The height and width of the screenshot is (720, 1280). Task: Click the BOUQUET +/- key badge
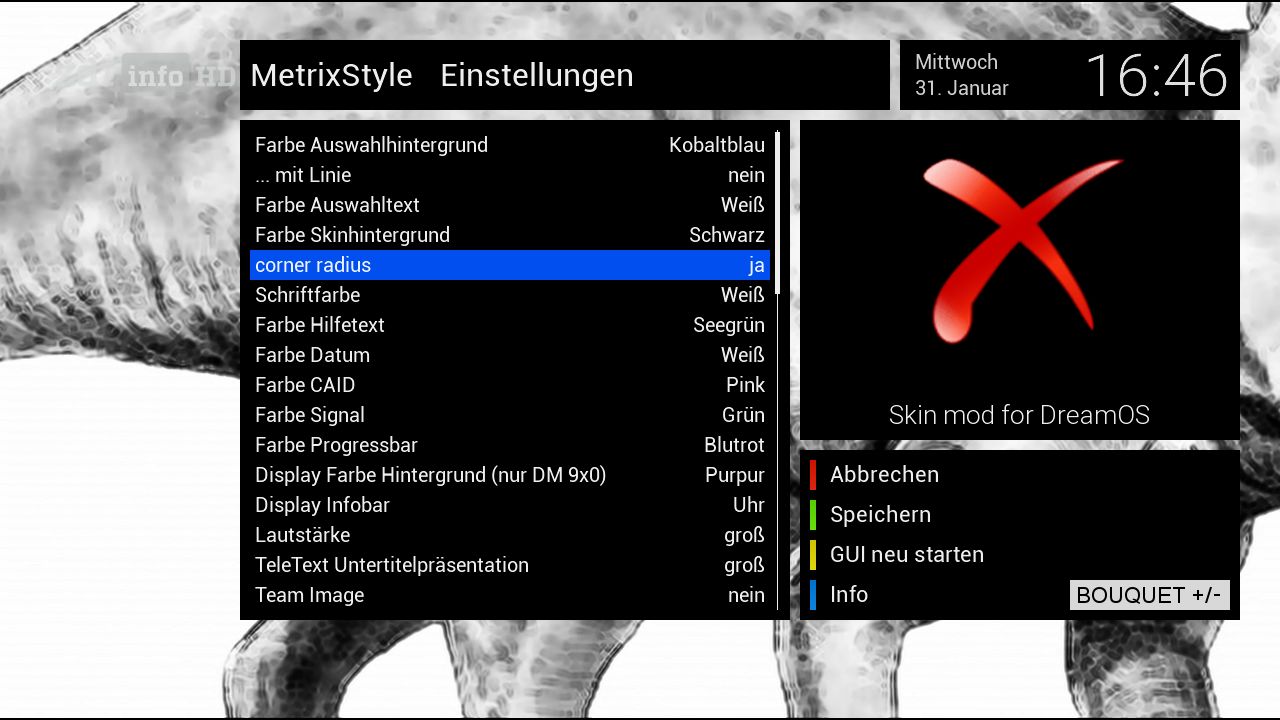1149,595
